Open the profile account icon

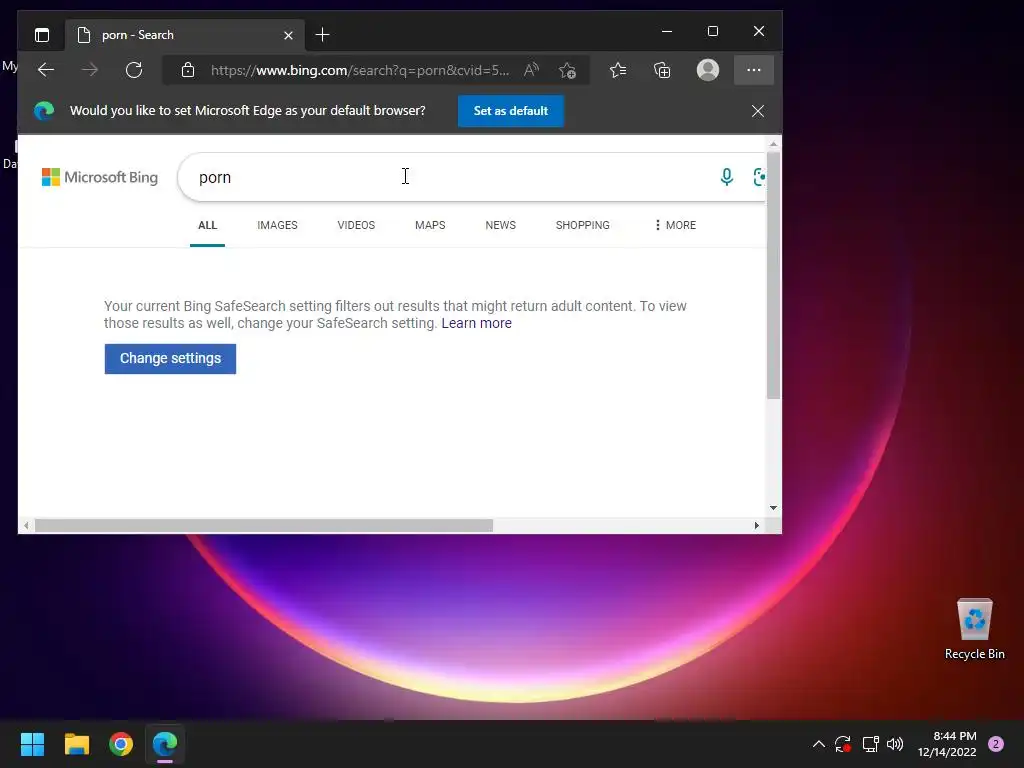tap(708, 70)
